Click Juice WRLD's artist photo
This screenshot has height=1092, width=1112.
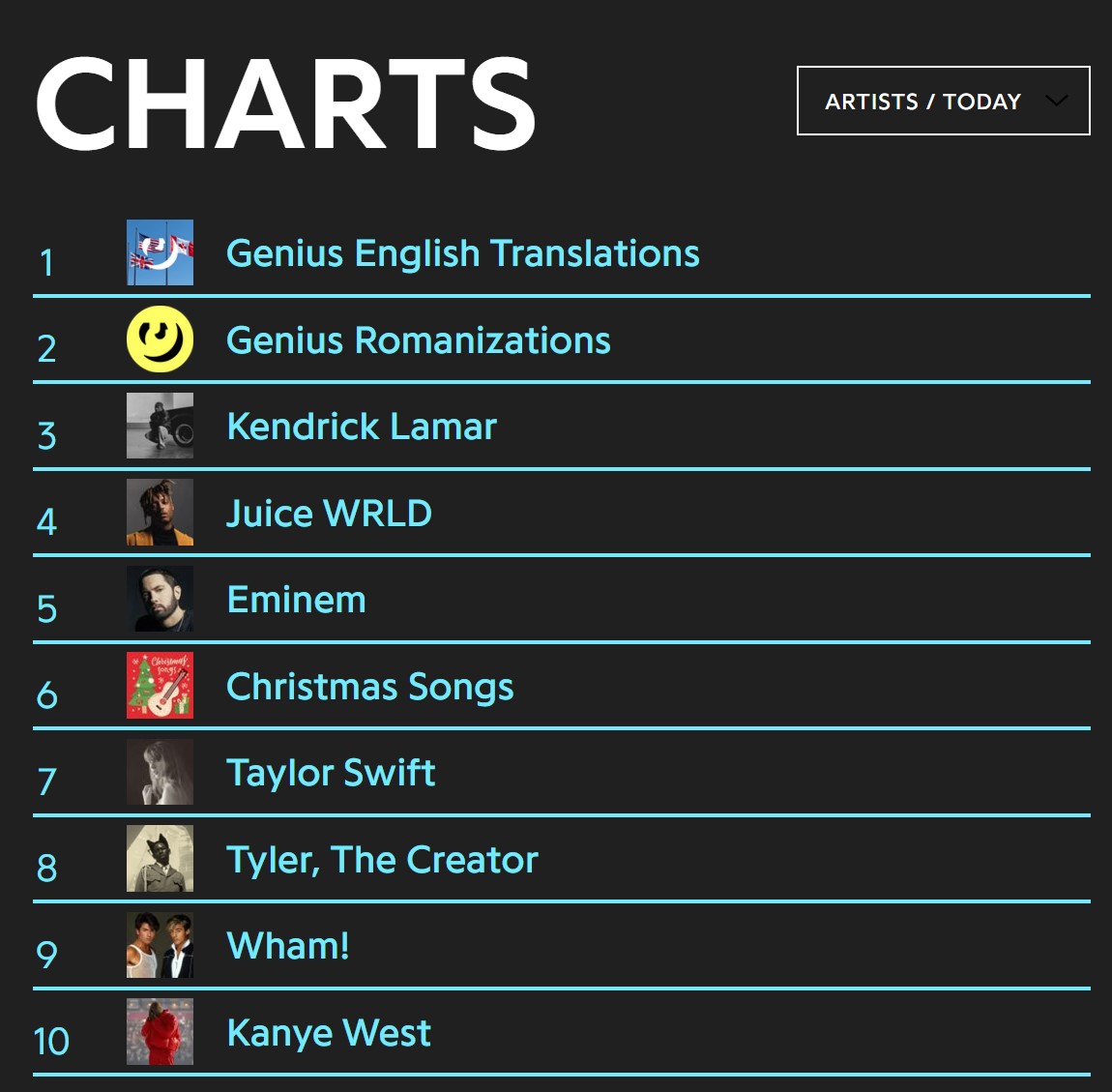tap(160, 512)
